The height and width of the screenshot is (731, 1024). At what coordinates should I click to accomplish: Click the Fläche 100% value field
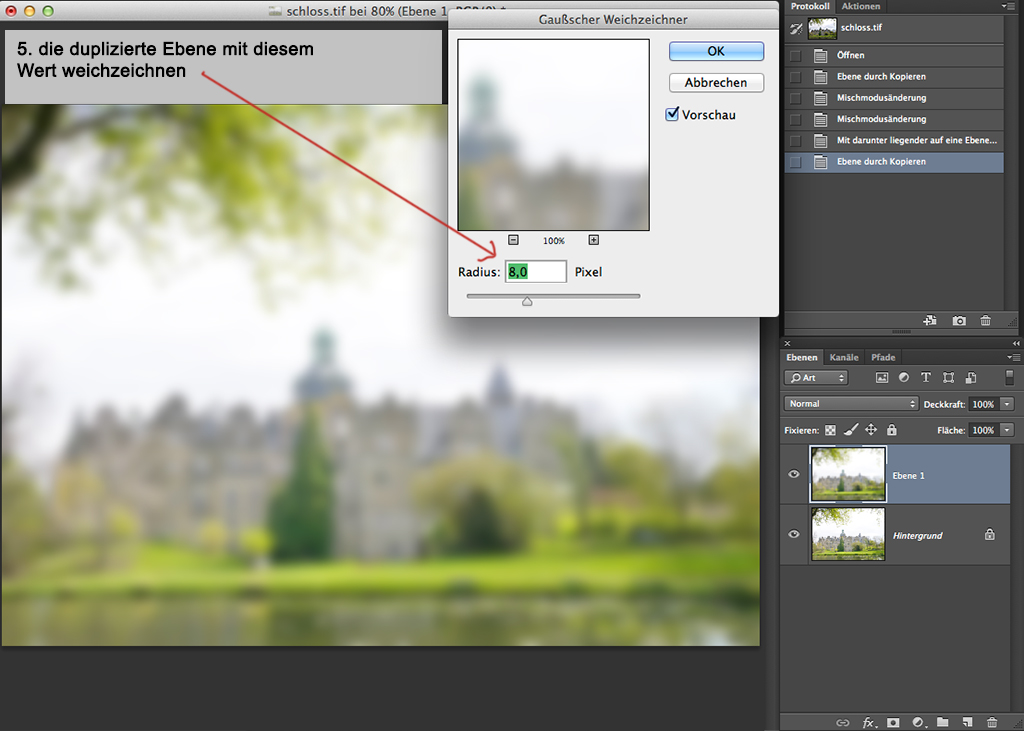click(x=983, y=430)
